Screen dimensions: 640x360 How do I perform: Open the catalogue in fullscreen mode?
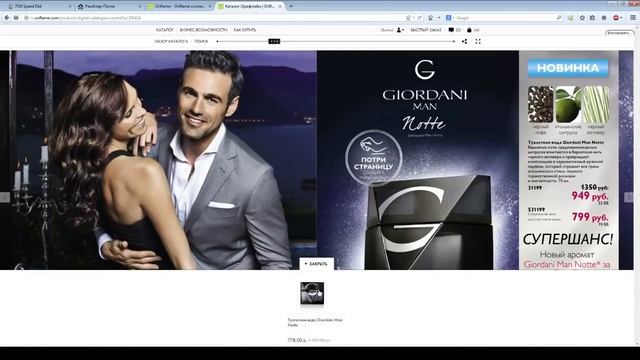(x=478, y=41)
